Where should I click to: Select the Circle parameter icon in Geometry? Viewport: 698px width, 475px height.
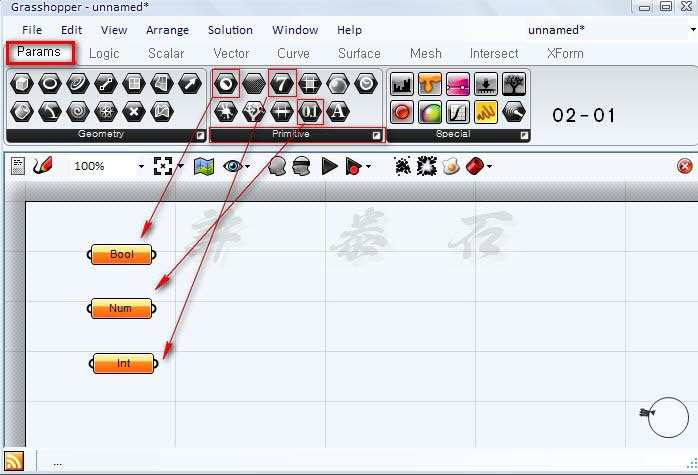click(50, 84)
